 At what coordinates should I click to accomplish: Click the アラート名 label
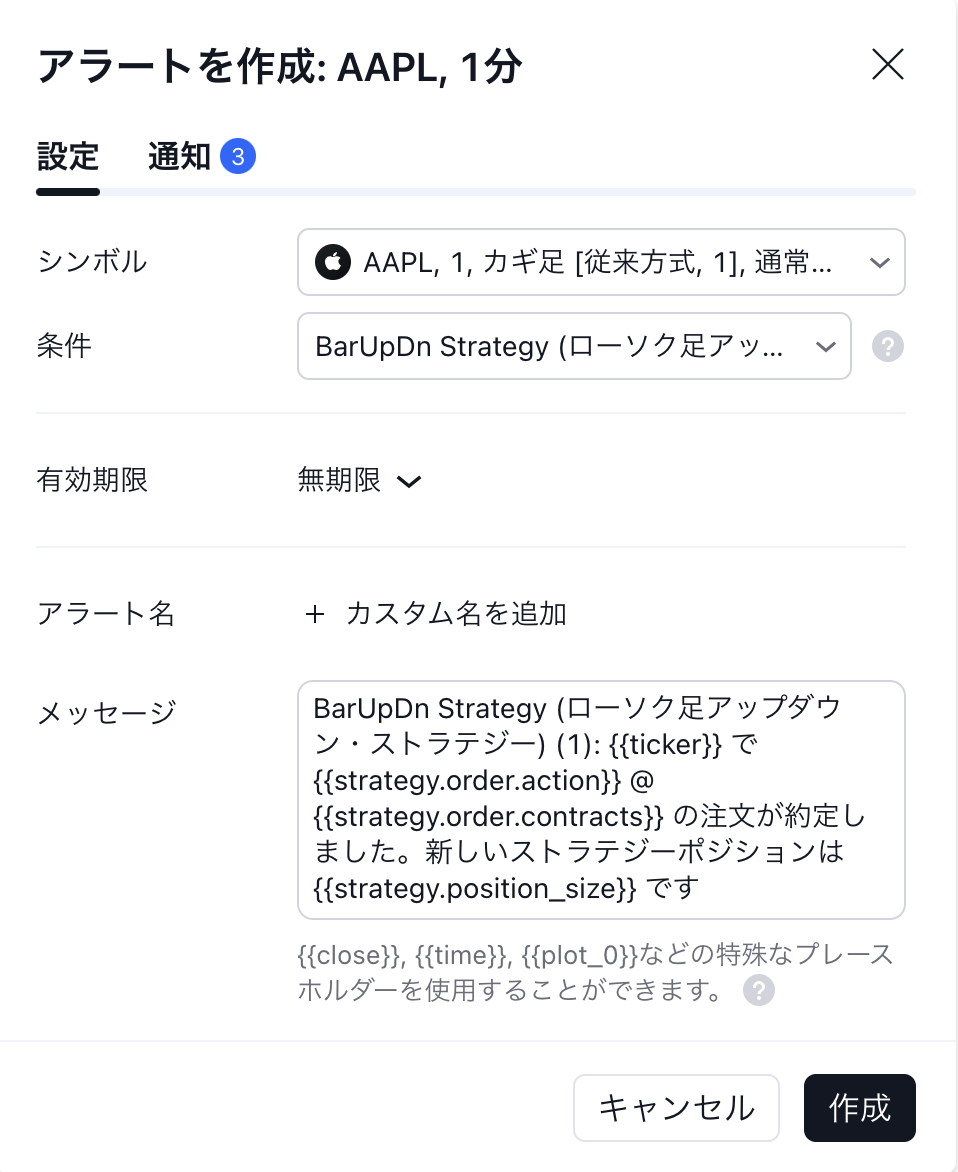click(106, 614)
